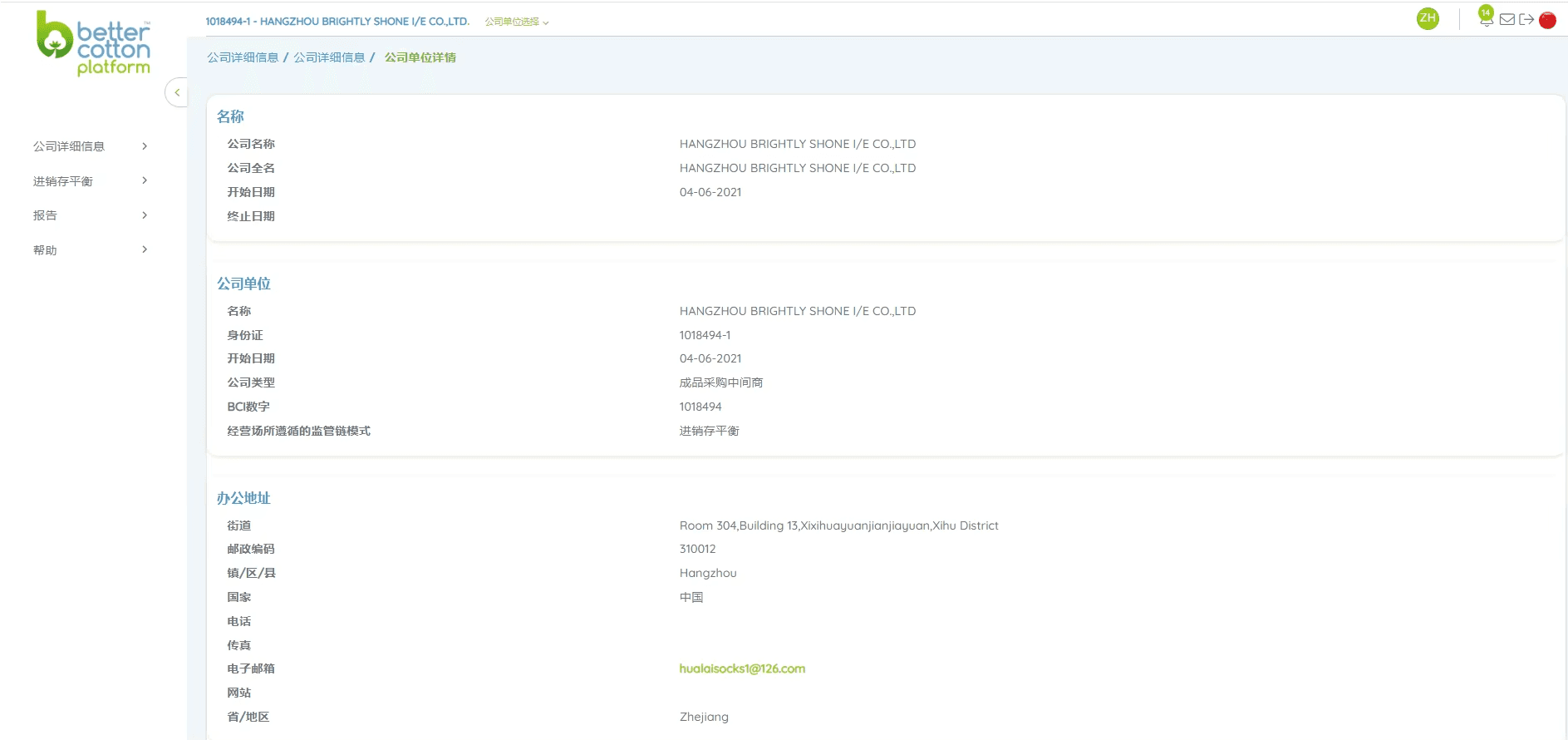Open the 公司单位选择 dropdown
This screenshot has width=1568, height=740.
point(517,22)
